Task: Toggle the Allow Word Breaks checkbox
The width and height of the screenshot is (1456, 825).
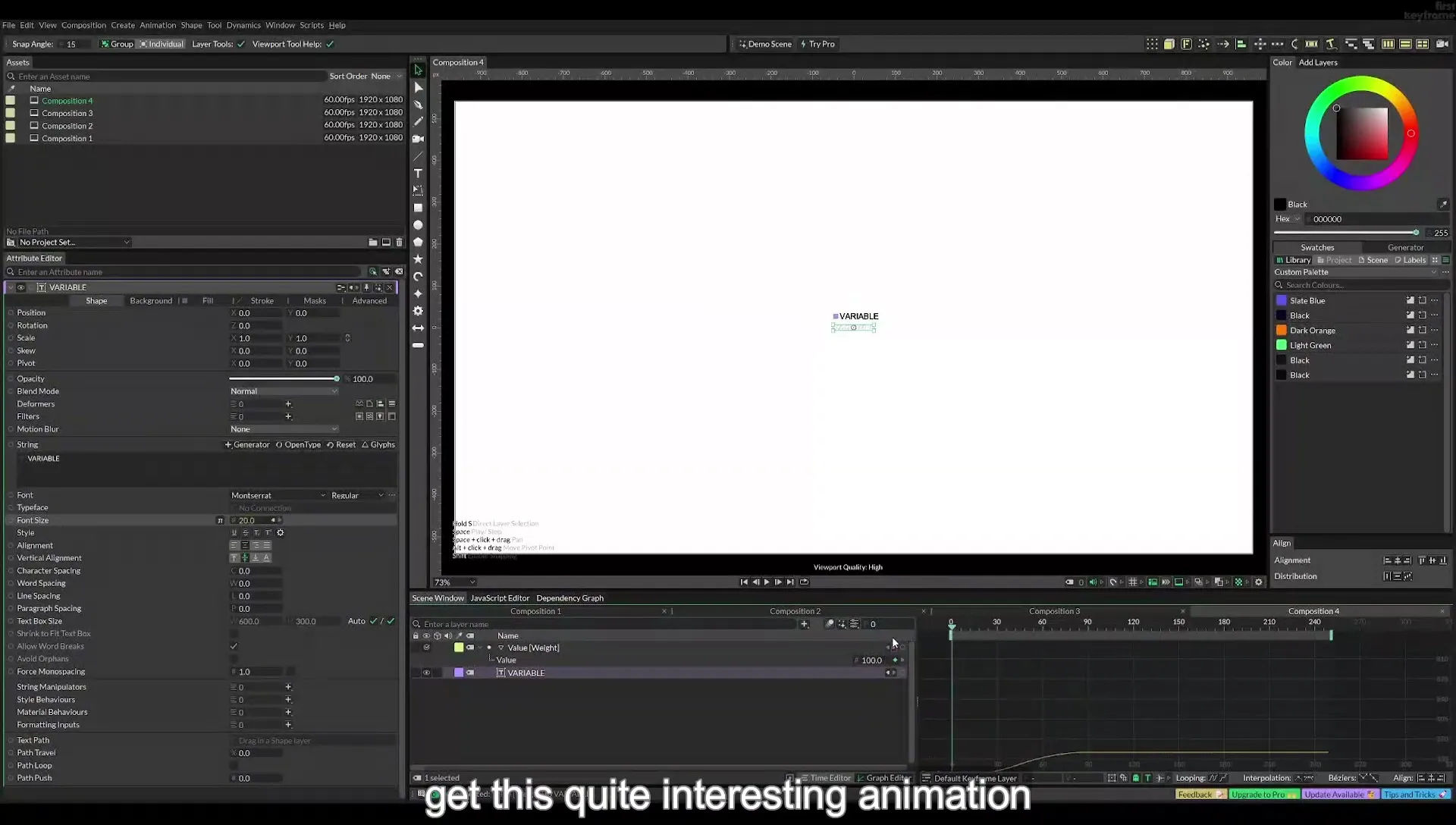Action: point(234,647)
